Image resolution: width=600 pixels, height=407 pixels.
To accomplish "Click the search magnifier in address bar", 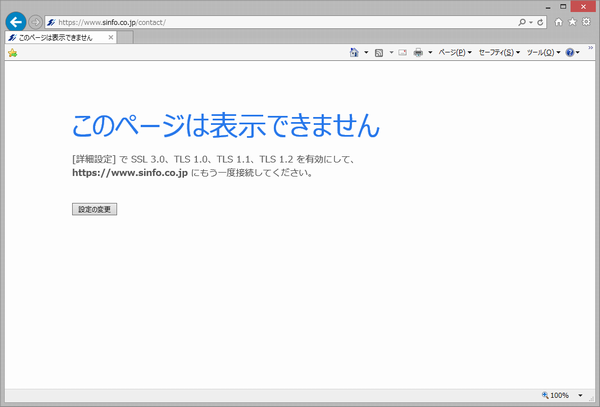I will 522,22.
